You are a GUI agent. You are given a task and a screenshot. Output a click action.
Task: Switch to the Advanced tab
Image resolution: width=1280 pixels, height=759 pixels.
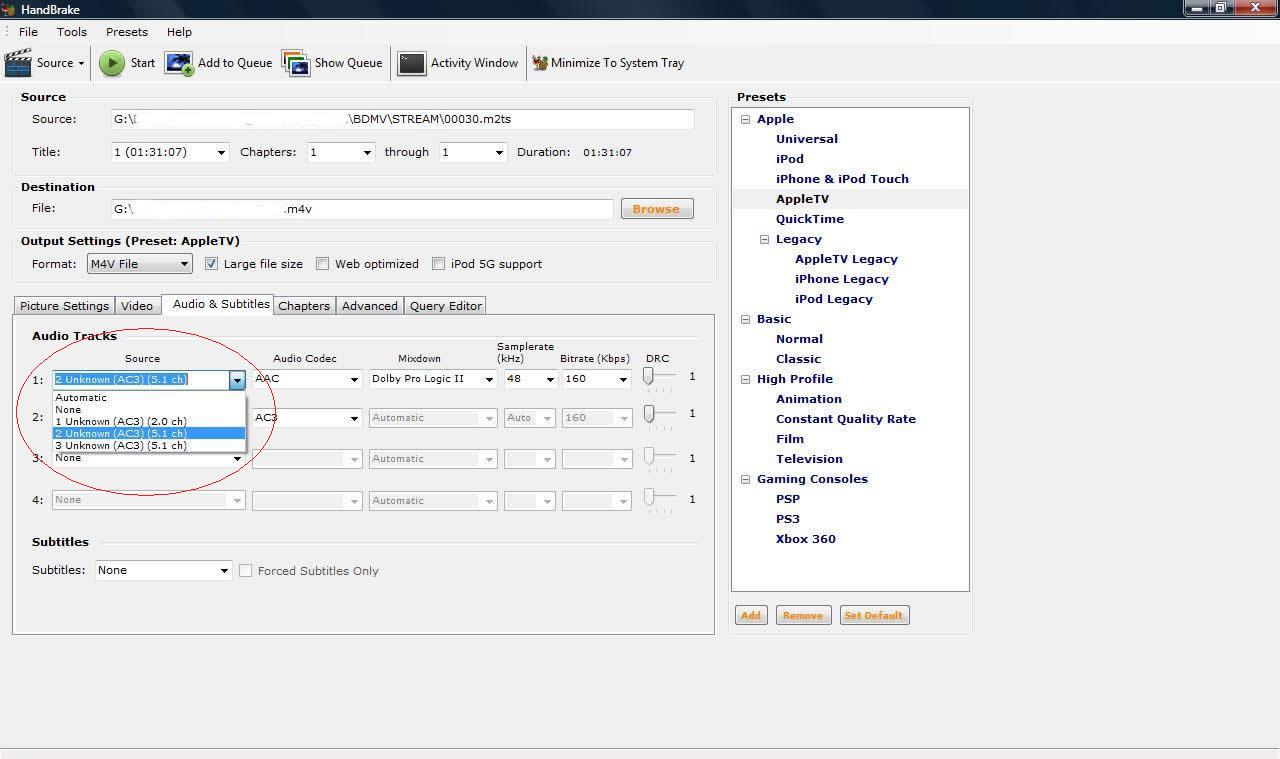point(370,306)
